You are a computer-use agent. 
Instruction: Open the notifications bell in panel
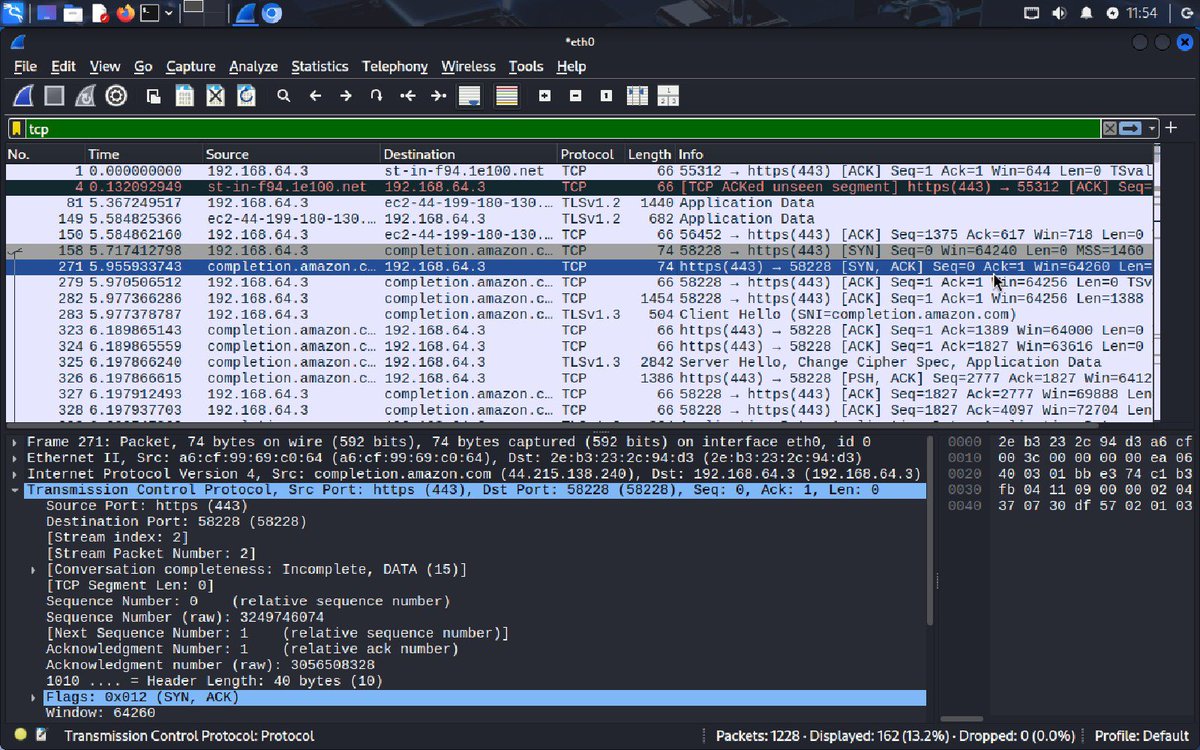(1086, 13)
